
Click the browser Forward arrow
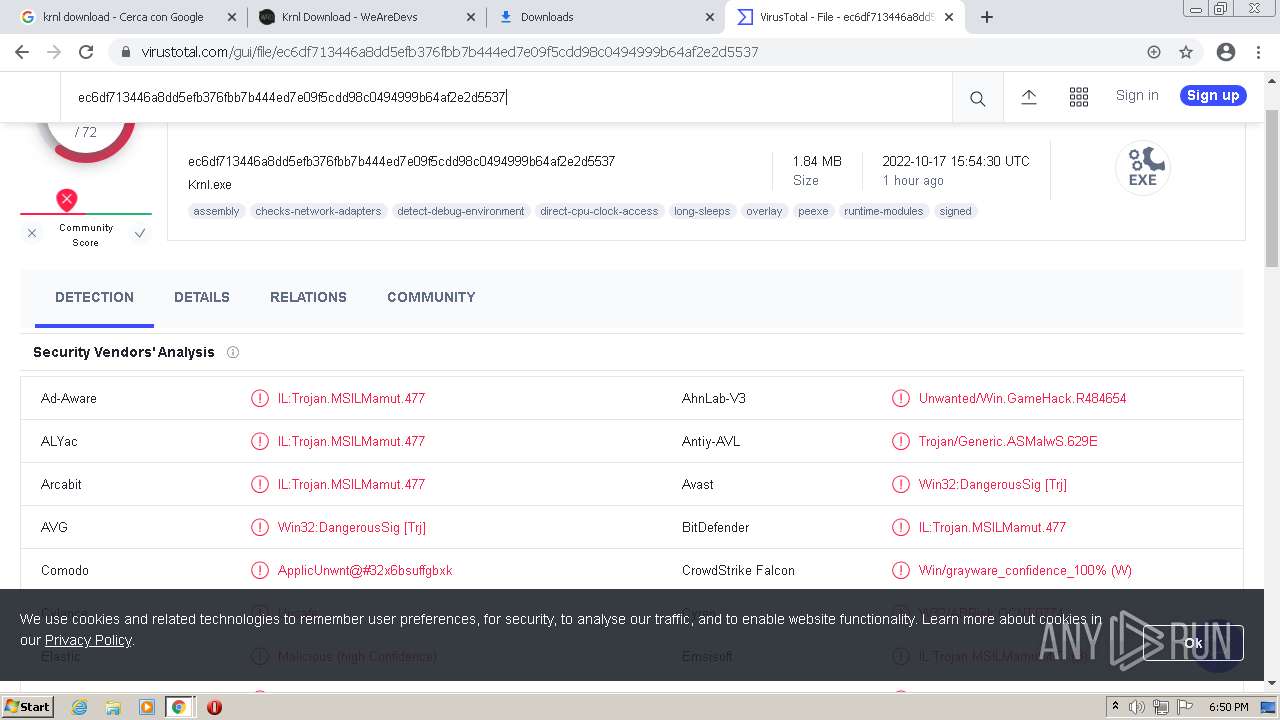coord(54,52)
